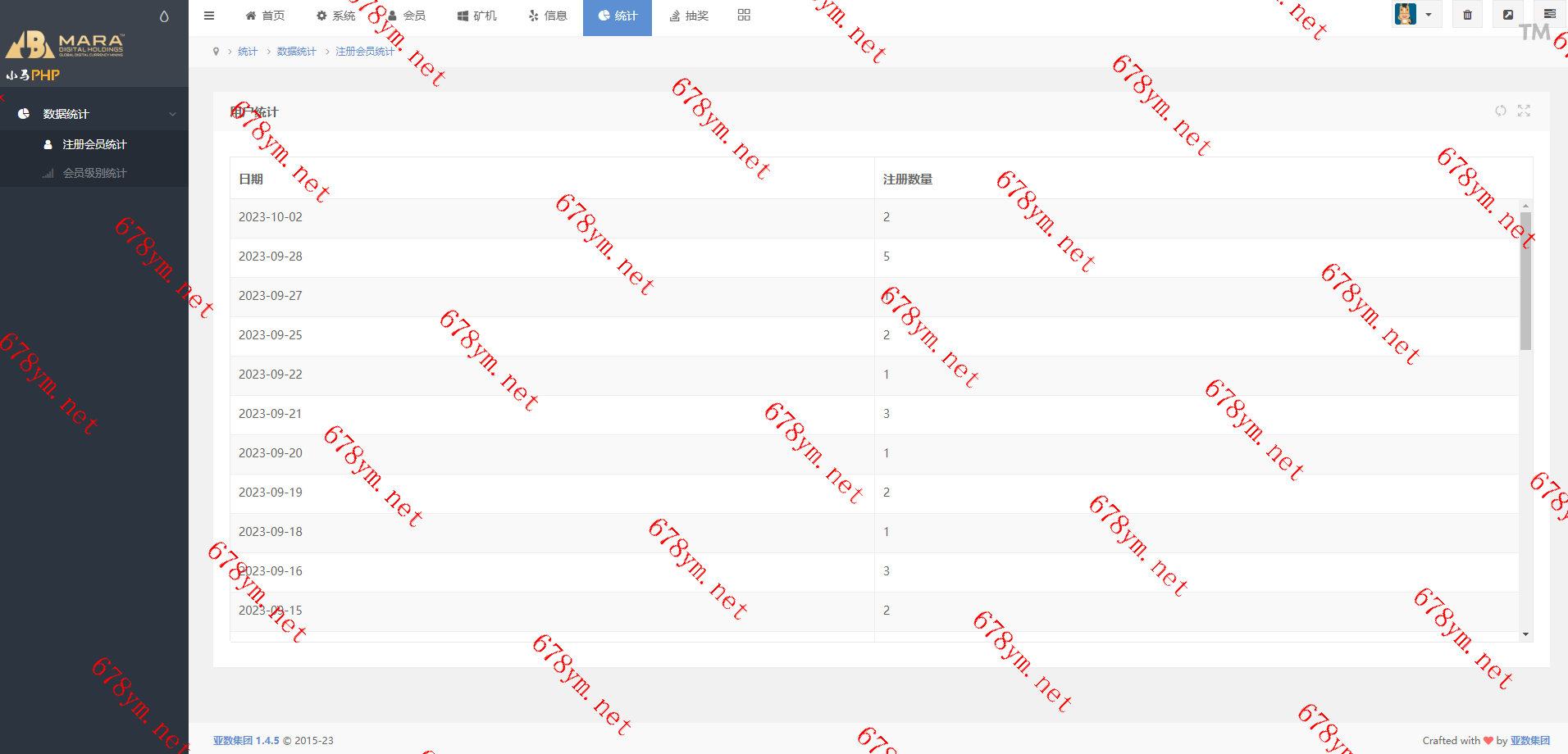The width and height of the screenshot is (1568, 754).
Task: Open the 首页 top menu
Action: click(x=265, y=16)
